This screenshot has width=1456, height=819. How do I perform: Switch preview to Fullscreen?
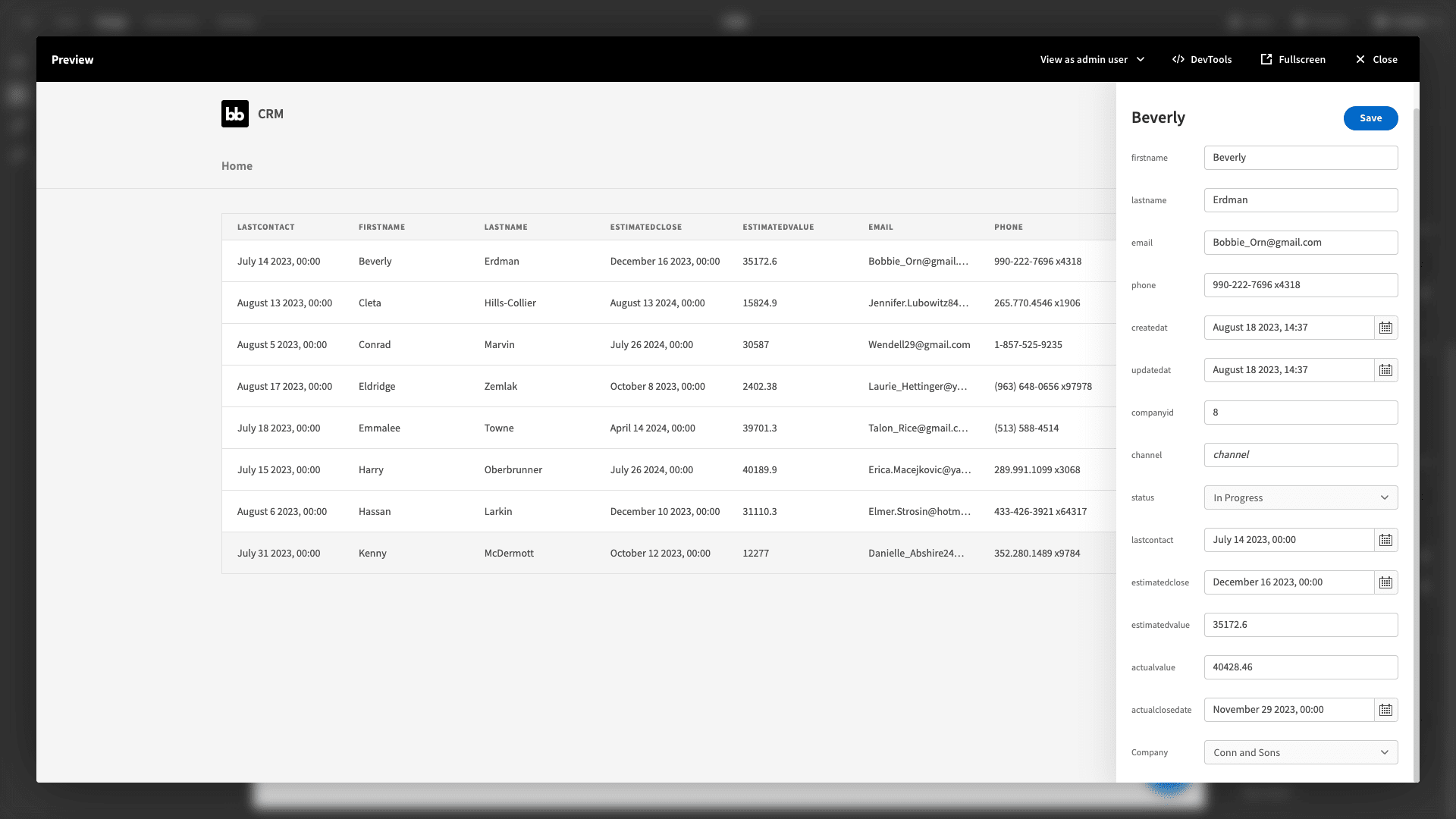click(x=1293, y=59)
